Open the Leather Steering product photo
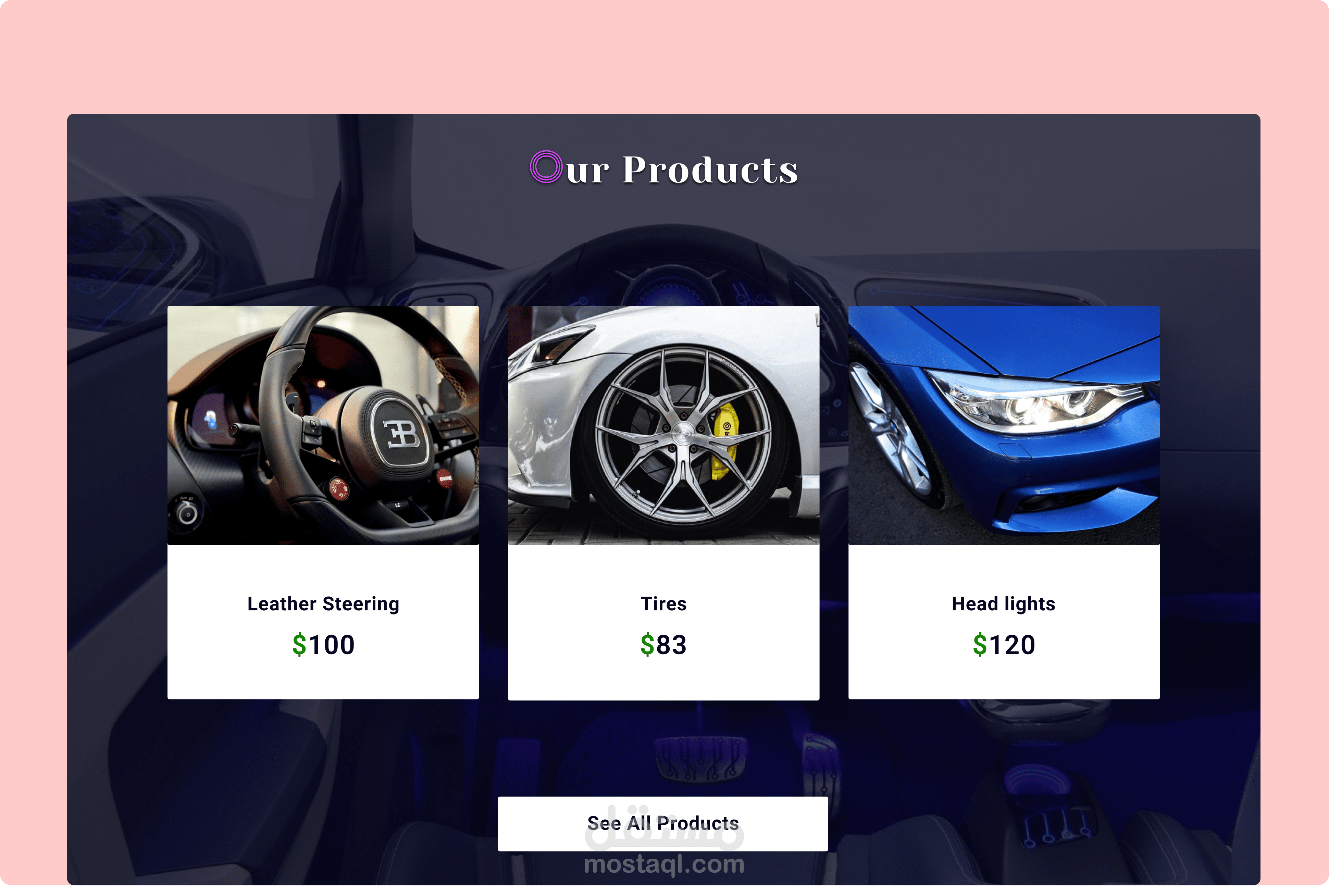The height and width of the screenshot is (896, 1329). coord(323,425)
